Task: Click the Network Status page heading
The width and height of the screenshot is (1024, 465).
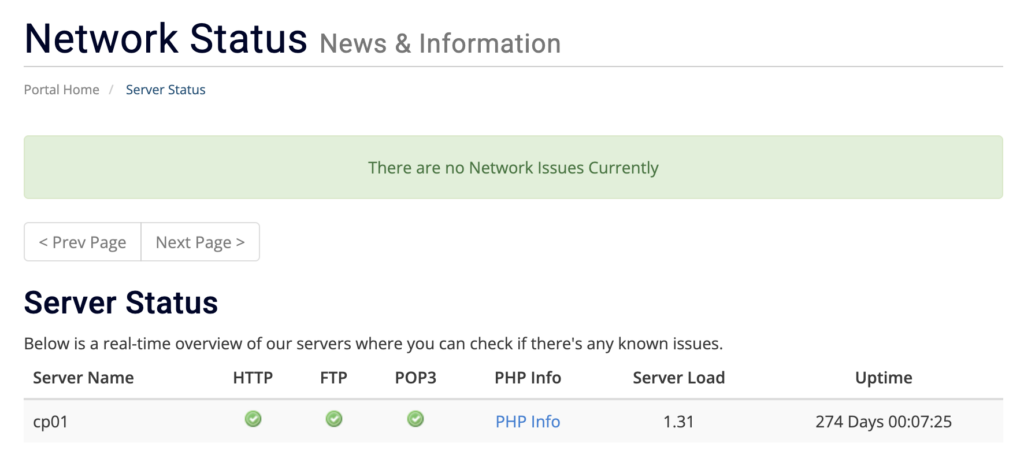Action: pyautogui.click(x=166, y=39)
